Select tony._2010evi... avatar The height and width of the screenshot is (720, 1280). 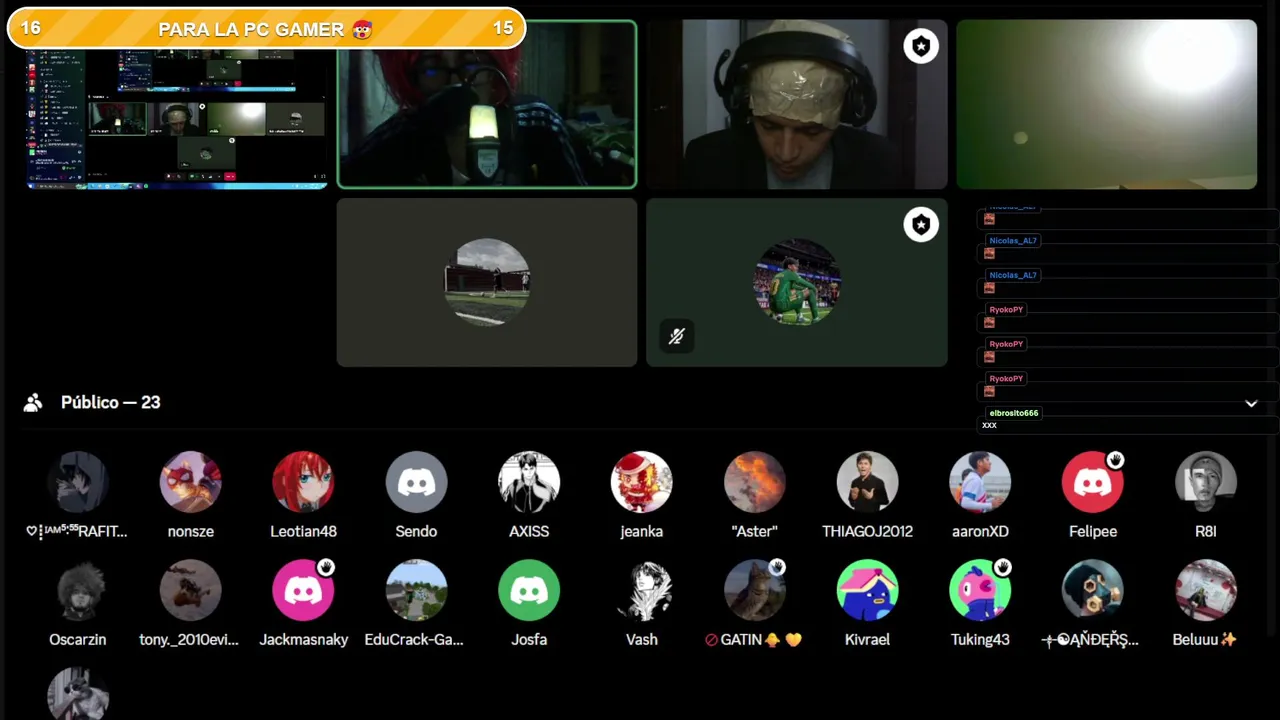[x=190, y=590]
